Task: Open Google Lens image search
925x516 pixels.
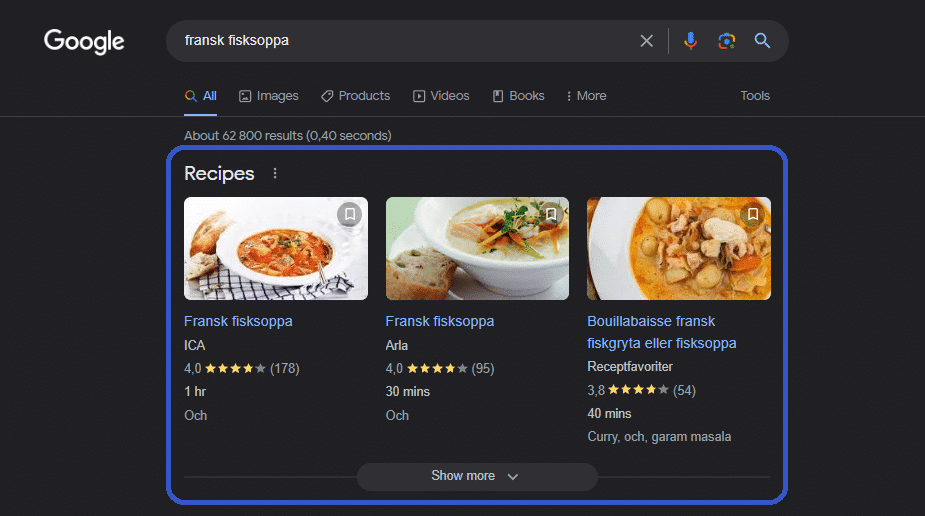Action: [x=726, y=41]
